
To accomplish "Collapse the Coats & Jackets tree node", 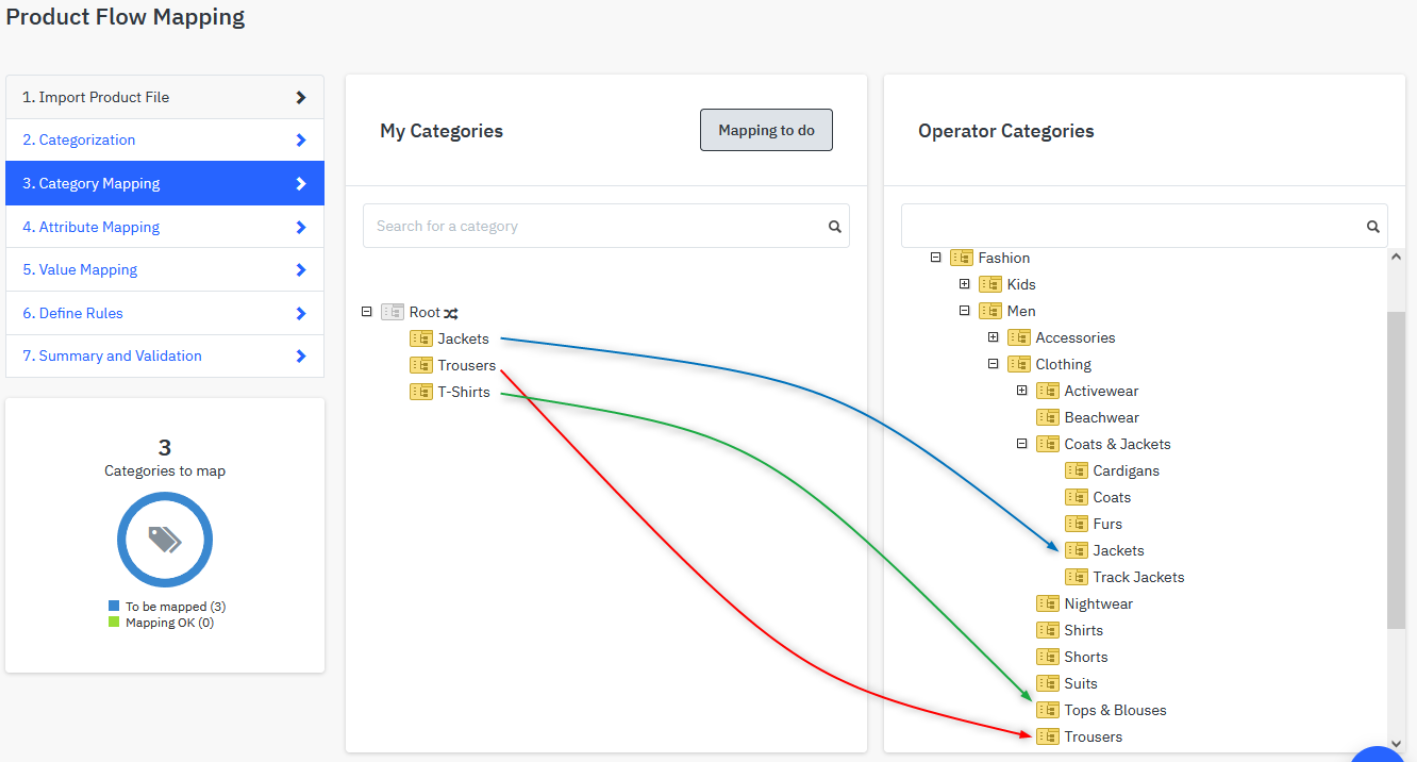I will 1022,444.
